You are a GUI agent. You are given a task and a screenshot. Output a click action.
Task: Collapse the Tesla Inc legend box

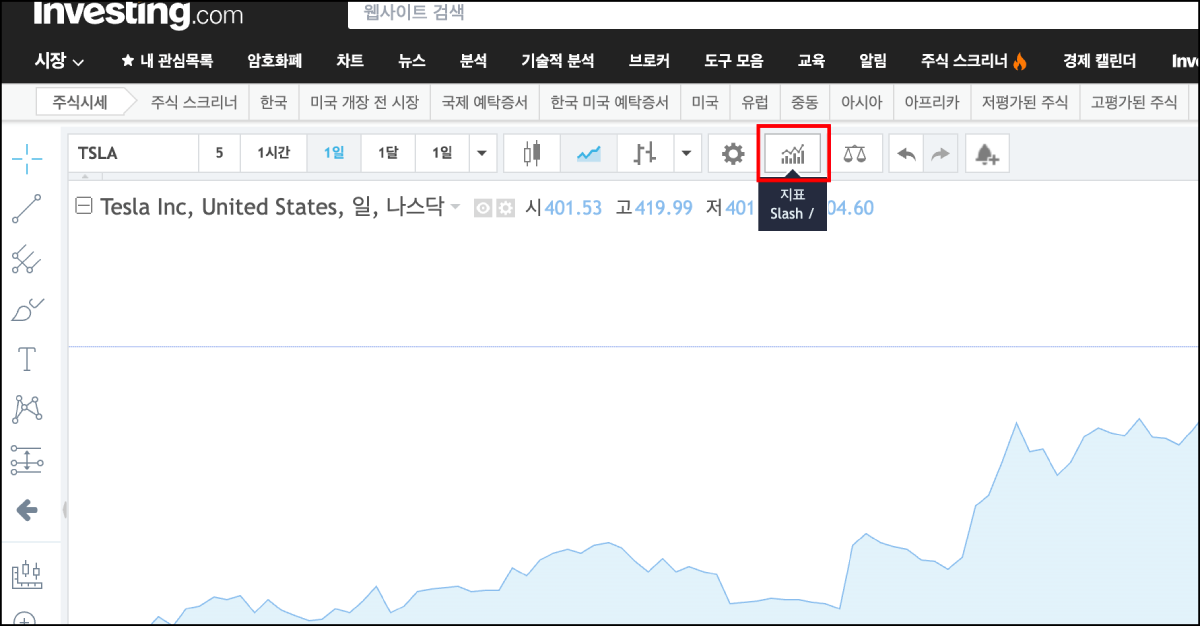pos(85,206)
